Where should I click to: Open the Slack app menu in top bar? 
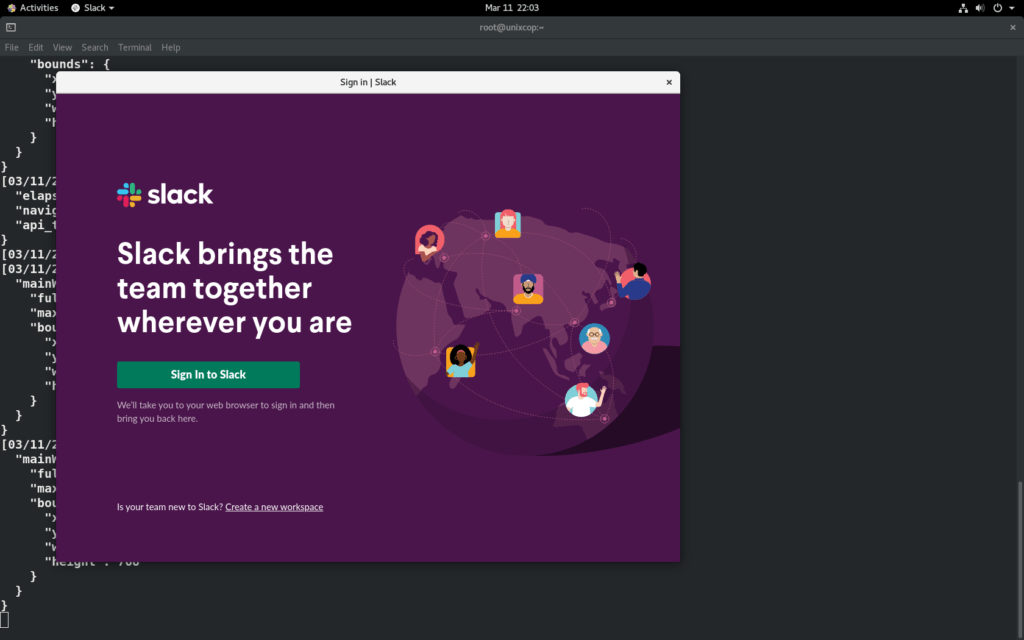(93, 8)
